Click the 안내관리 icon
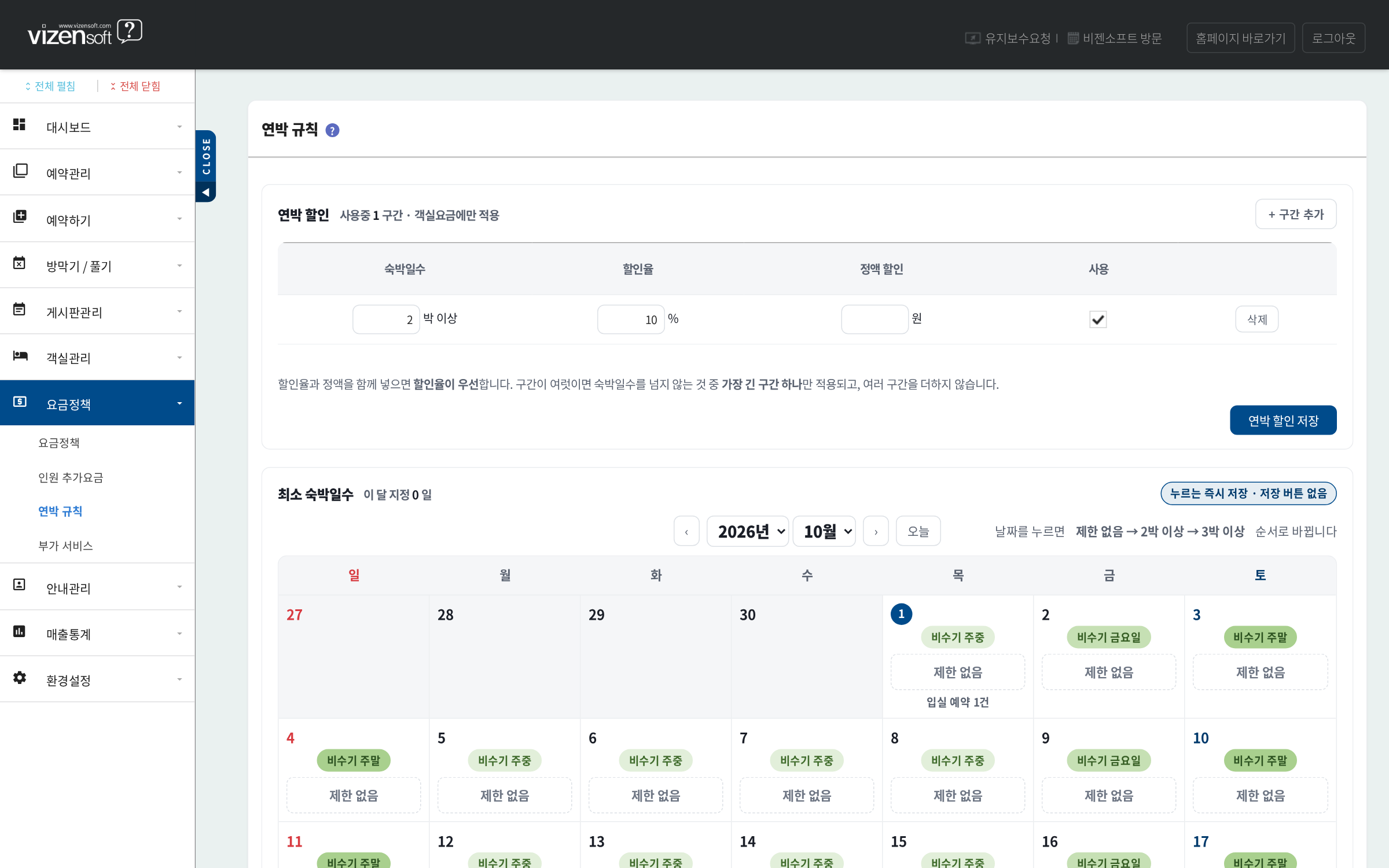1389x868 pixels. pyautogui.click(x=20, y=584)
